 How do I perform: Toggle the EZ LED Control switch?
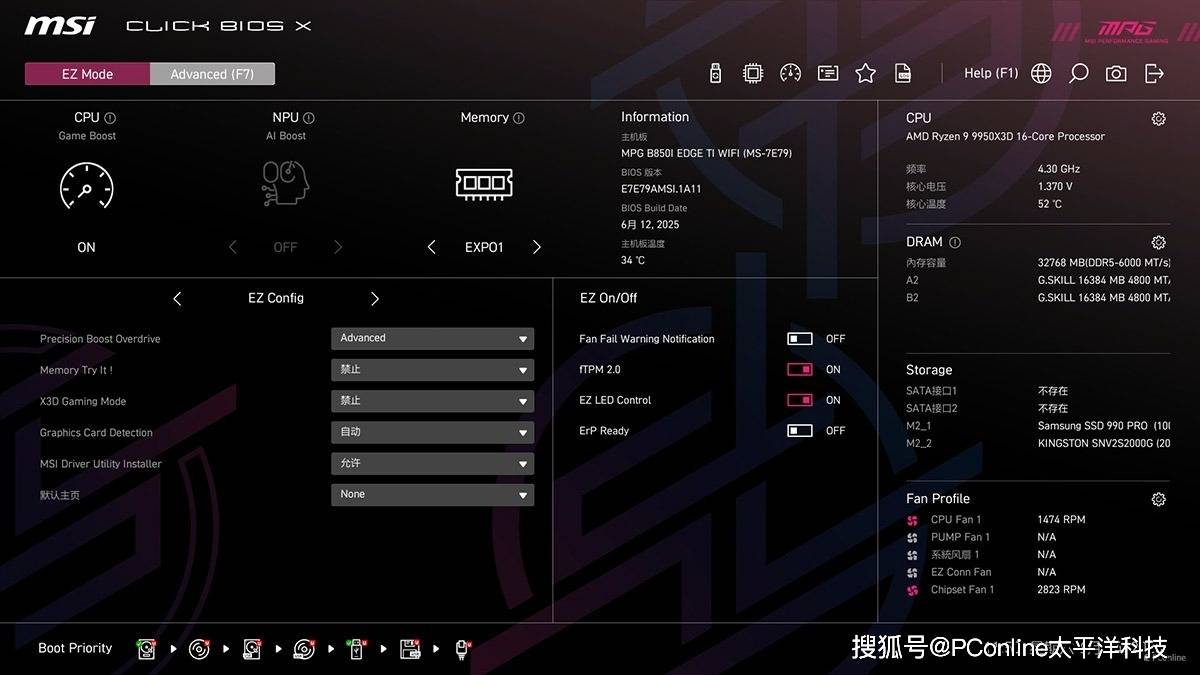pyautogui.click(x=800, y=400)
